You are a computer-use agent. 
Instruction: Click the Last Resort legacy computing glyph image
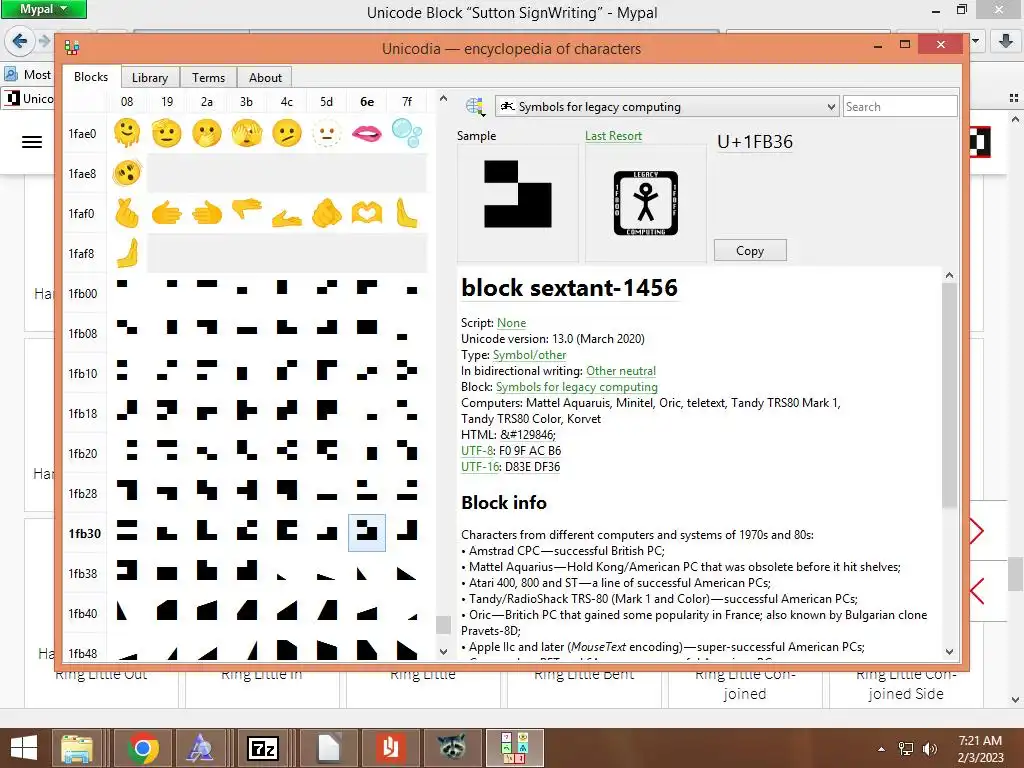[645, 203]
